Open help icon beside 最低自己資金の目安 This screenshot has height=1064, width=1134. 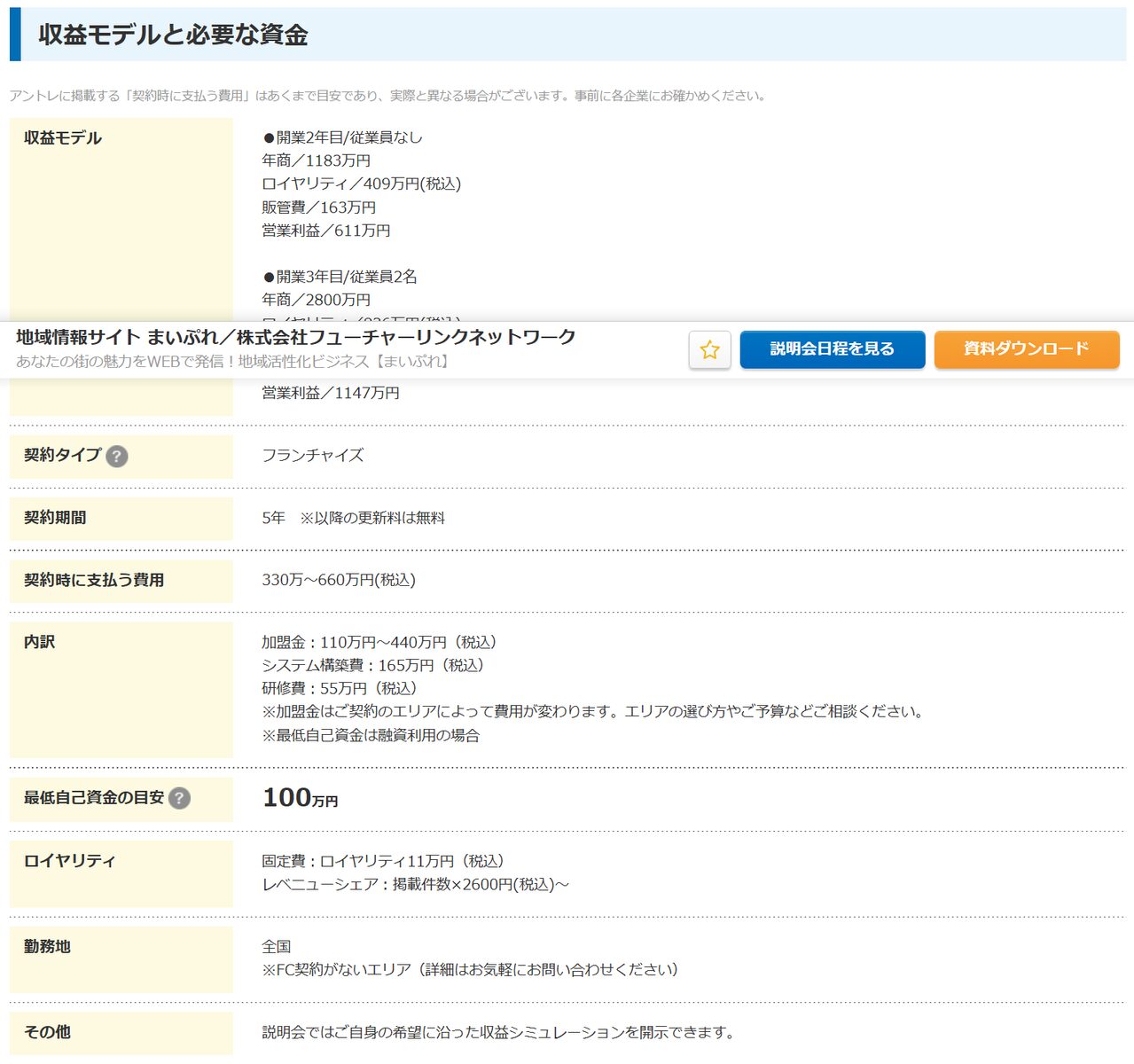click(x=179, y=798)
